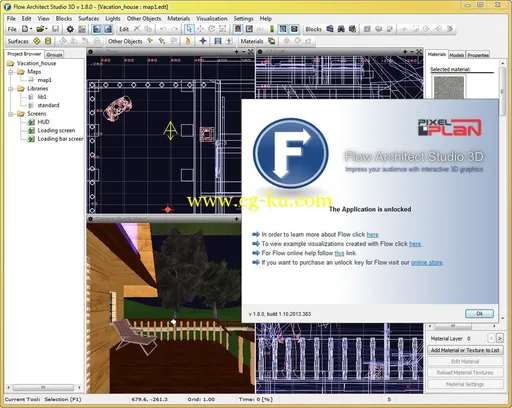Click the blue square icon beside the star
The width and height of the screenshot is (512, 408).
click(218, 41)
